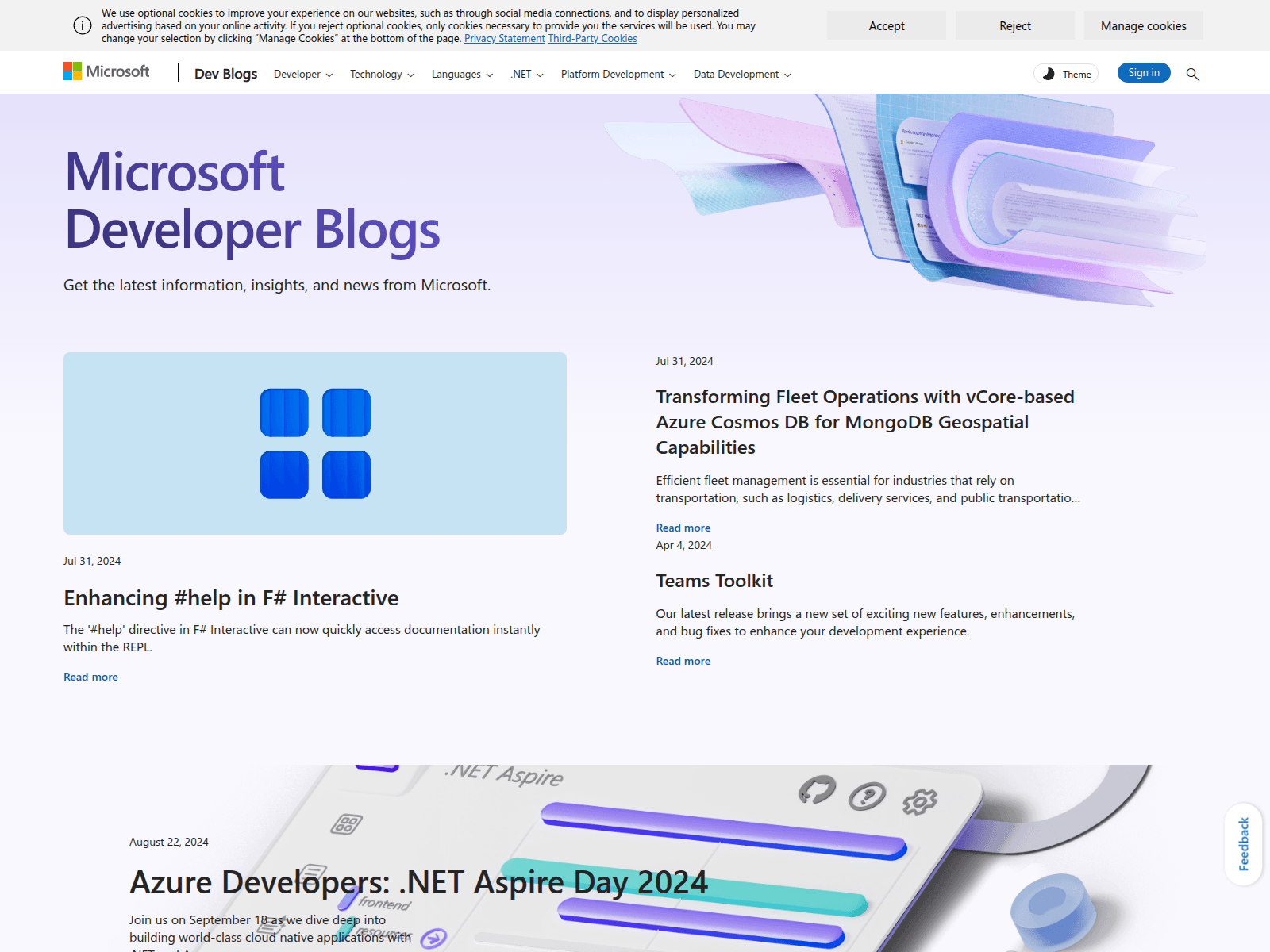Read more about Teams Toolkit
The image size is (1270, 952).
click(x=683, y=661)
